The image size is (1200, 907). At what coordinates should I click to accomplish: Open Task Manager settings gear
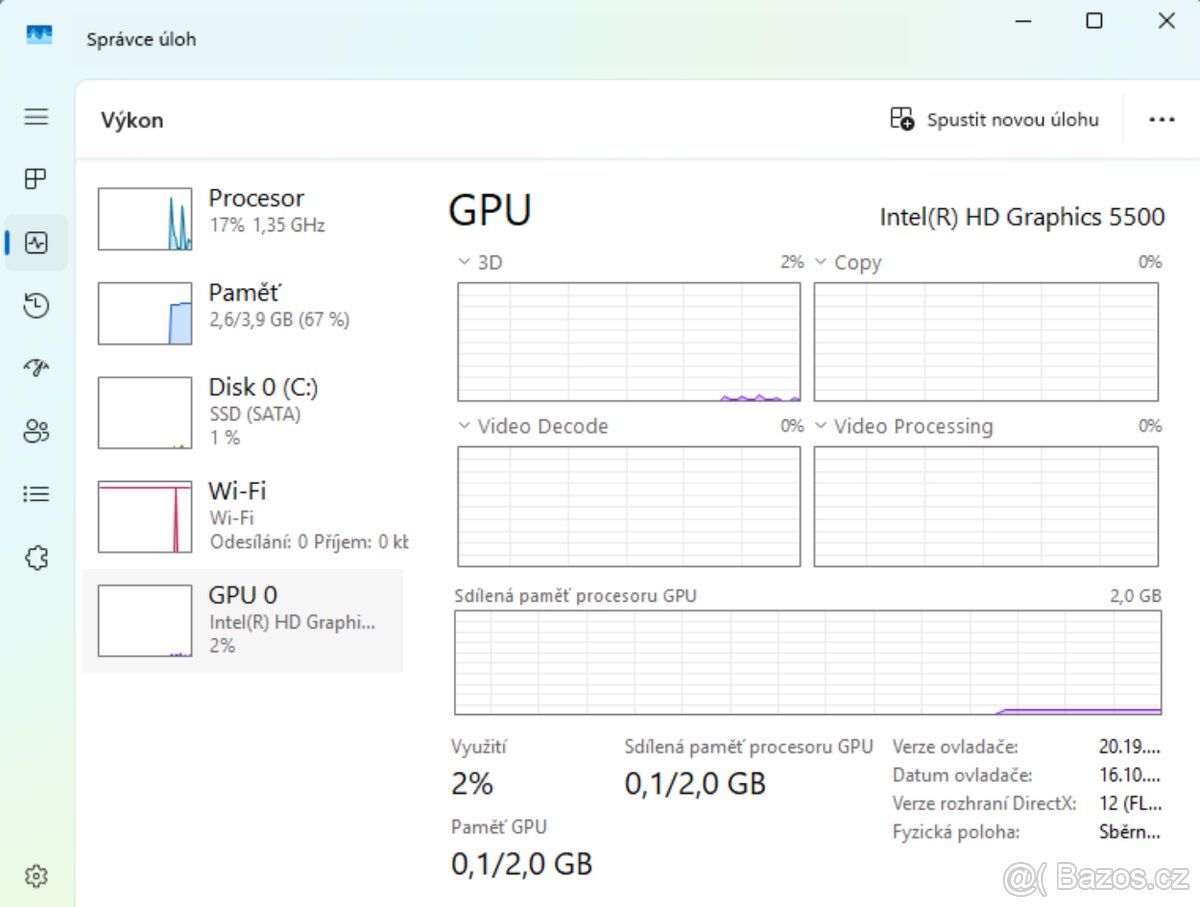click(x=36, y=876)
